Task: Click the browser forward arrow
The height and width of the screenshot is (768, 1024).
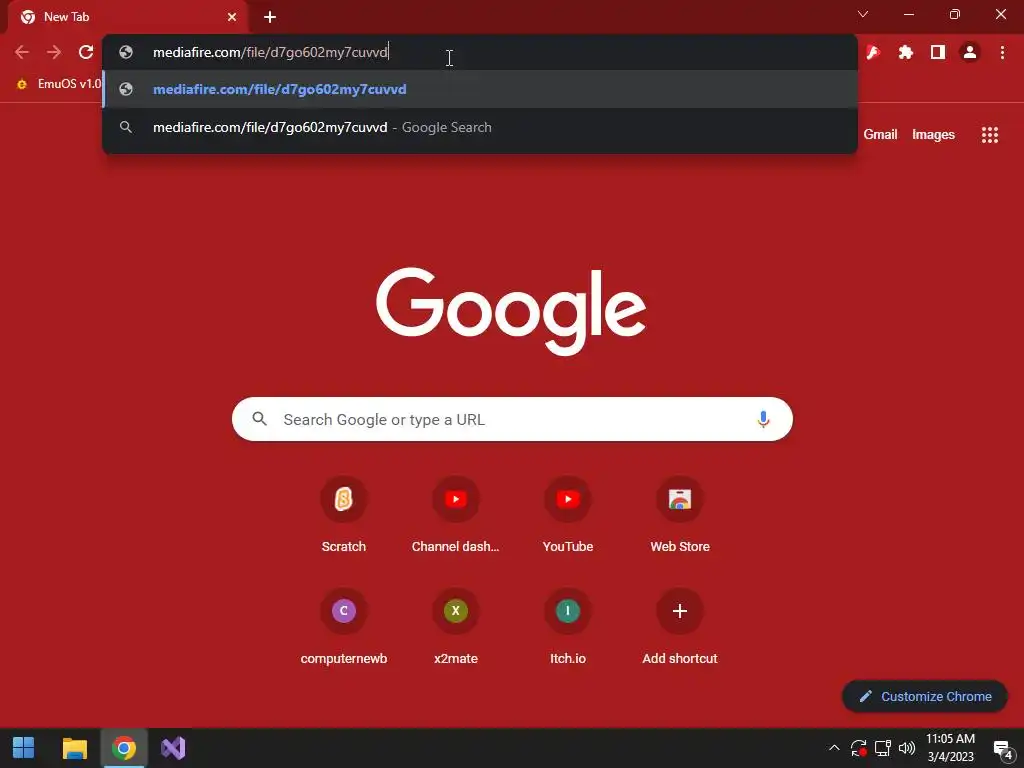Action: pyautogui.click(x=54, y=52)
